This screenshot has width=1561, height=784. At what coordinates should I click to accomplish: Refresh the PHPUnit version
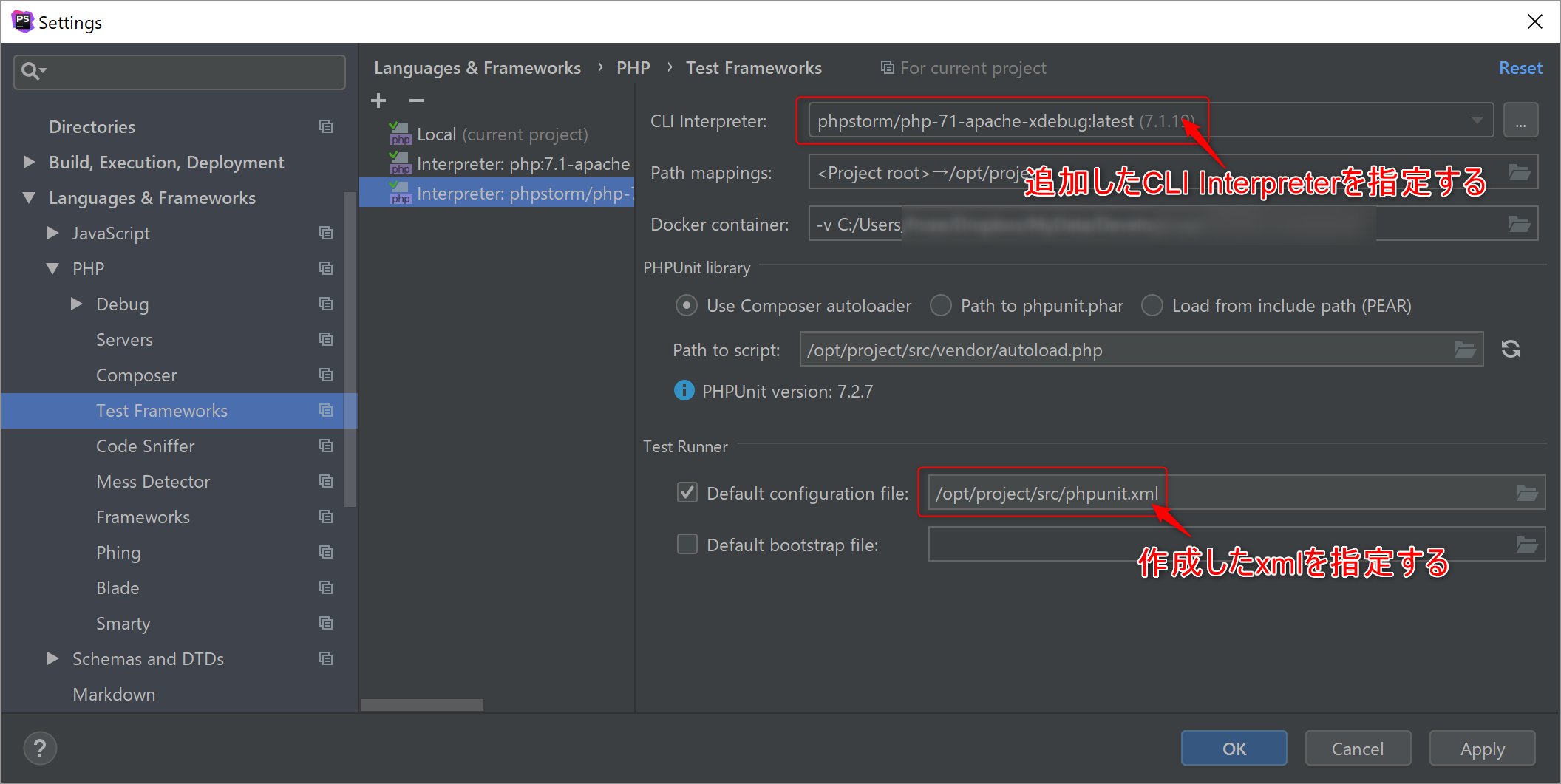click(x=1511, y=349)
